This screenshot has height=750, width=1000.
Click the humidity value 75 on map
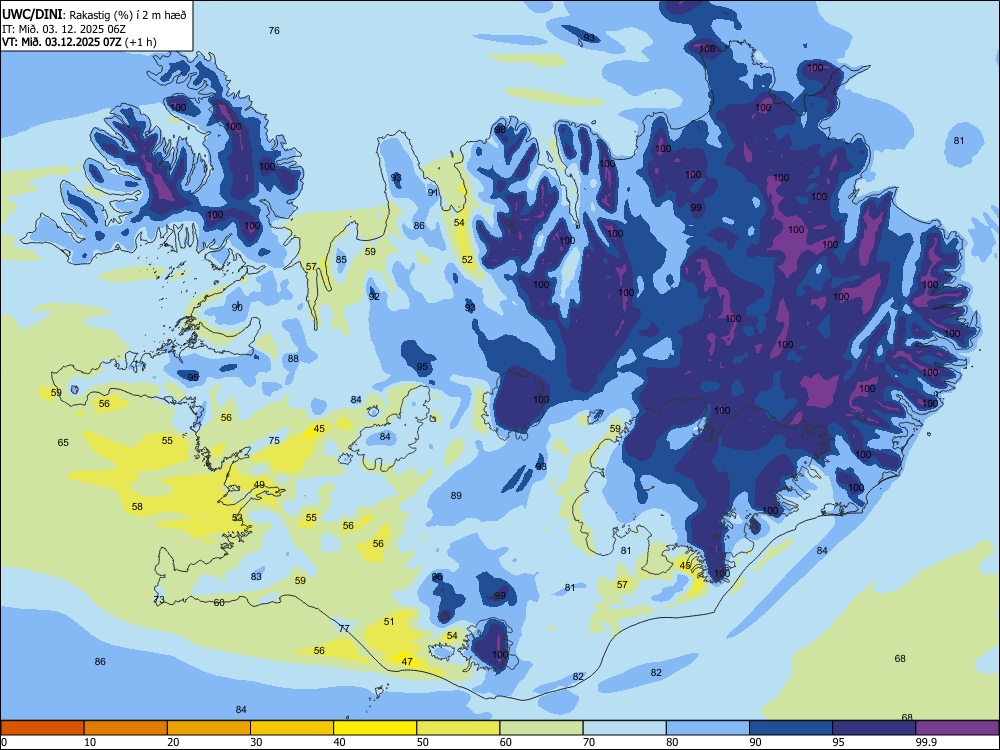coord(274,441)
